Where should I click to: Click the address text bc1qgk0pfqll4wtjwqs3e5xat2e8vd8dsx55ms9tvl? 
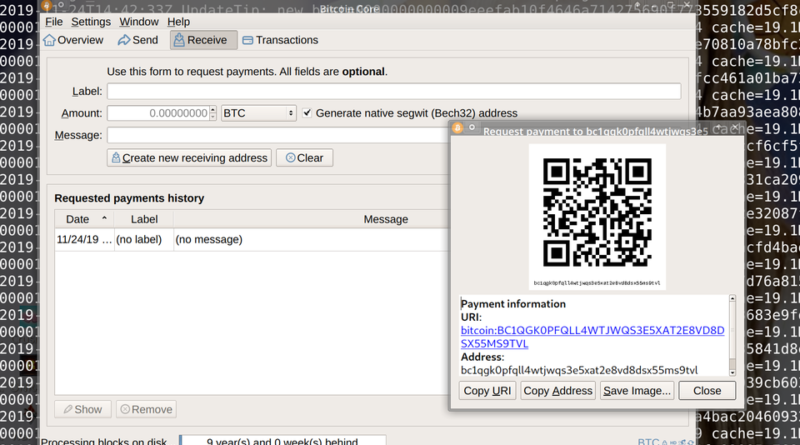click(x=579, y=370)
